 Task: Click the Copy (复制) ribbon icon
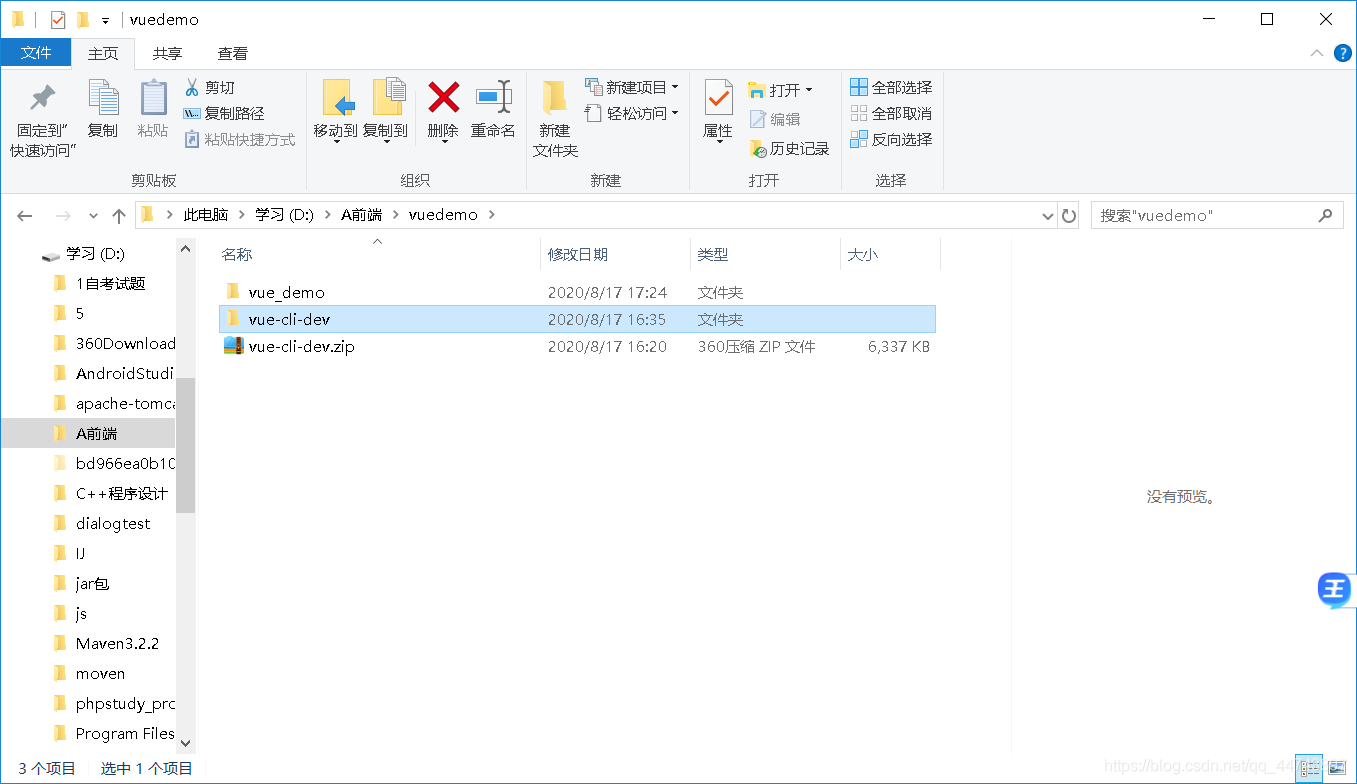pos(103,110)
